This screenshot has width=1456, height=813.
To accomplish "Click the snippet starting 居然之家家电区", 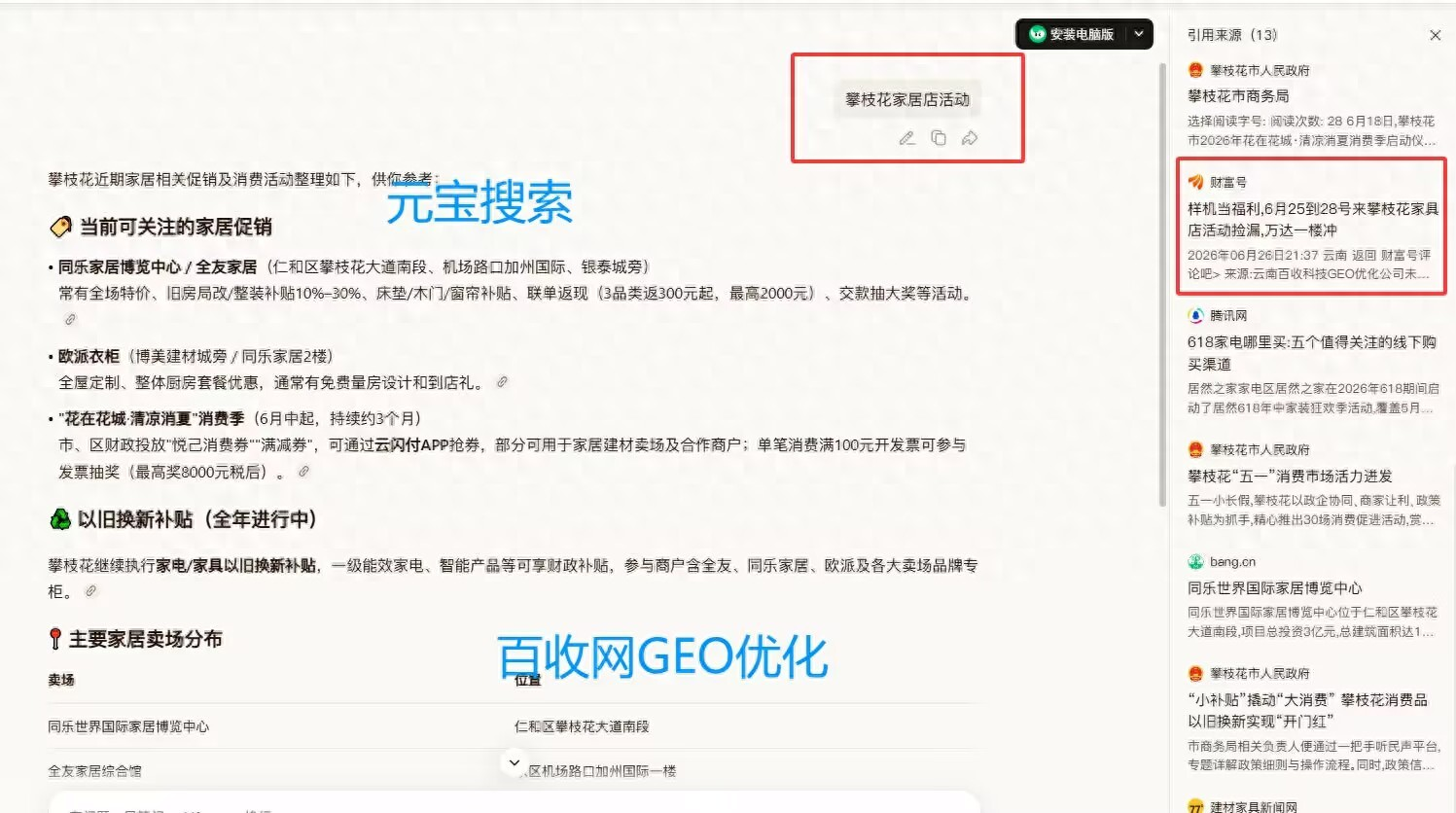I will (1313, 398).
